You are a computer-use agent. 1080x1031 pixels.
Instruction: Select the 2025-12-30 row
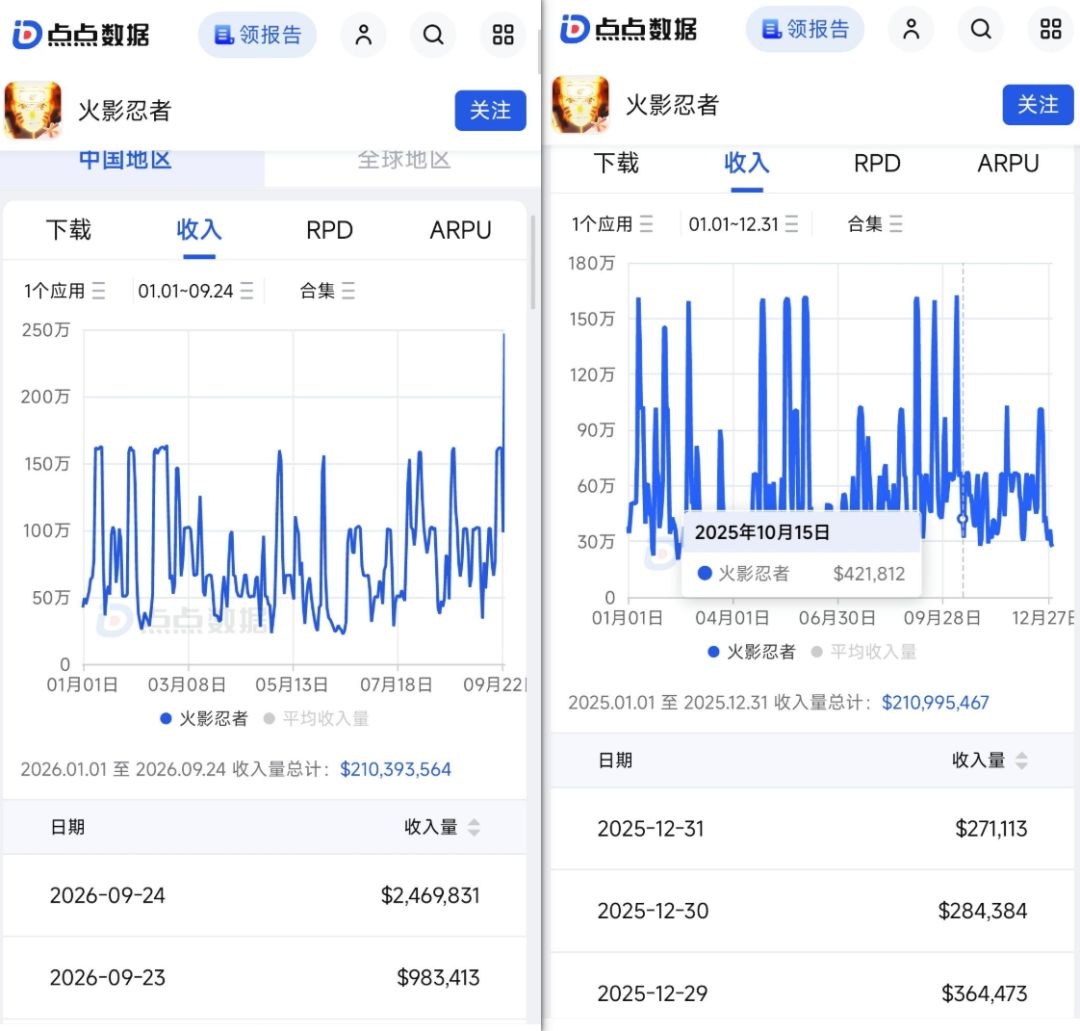coord(813,910)
